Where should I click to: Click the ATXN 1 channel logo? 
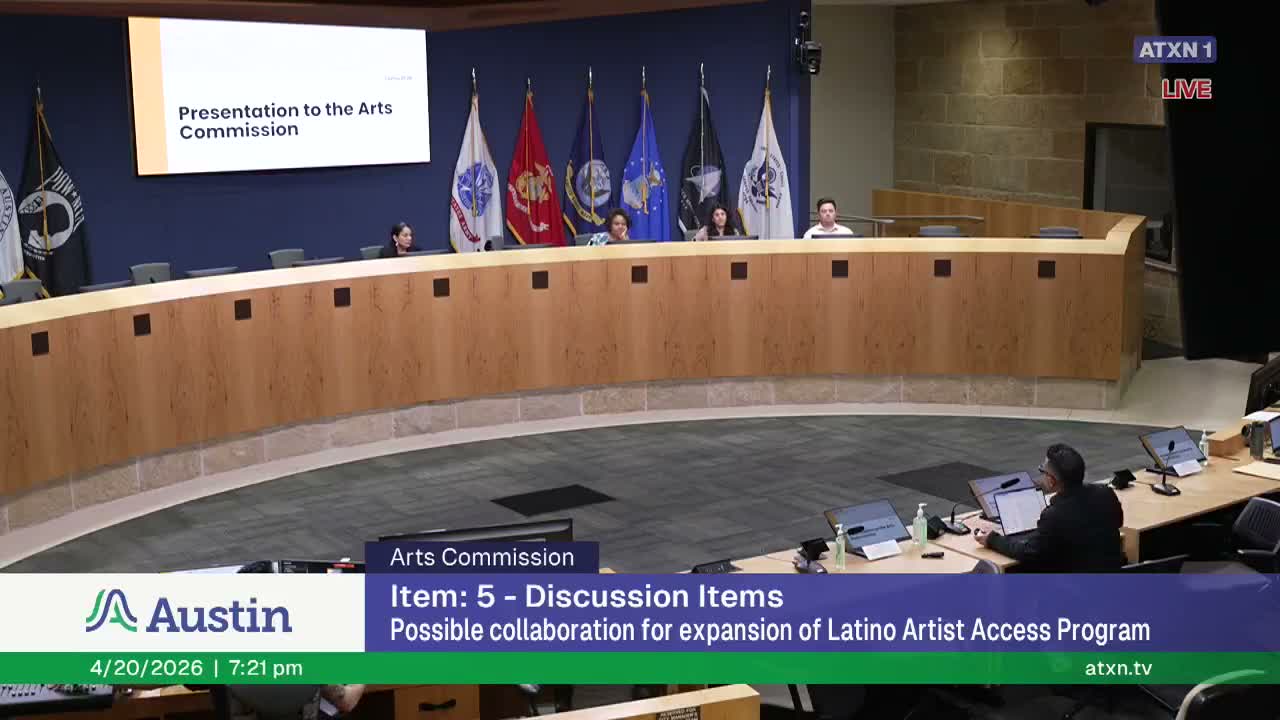pos(1174,50)
